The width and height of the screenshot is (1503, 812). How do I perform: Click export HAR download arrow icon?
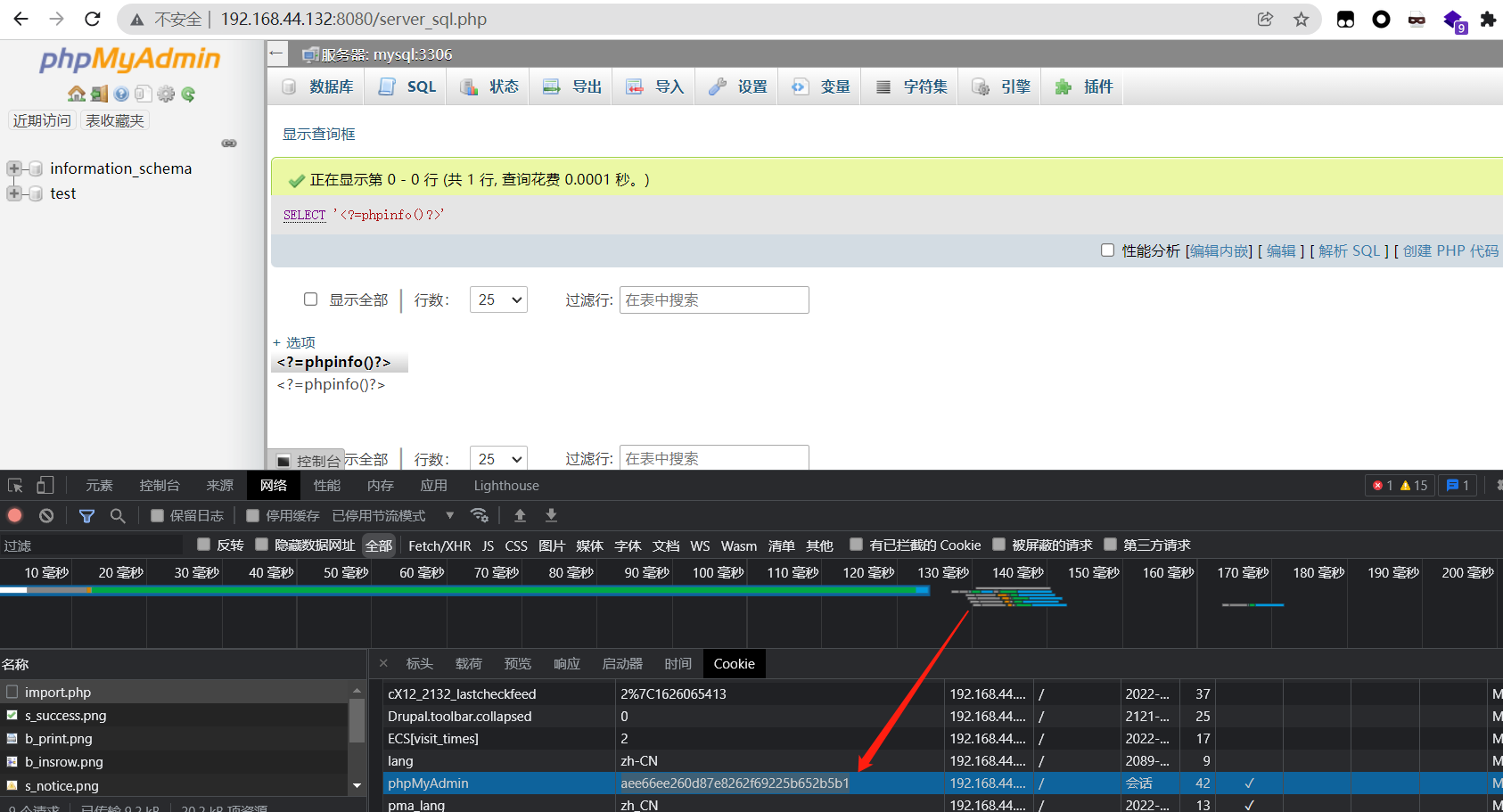coord(551,515)
